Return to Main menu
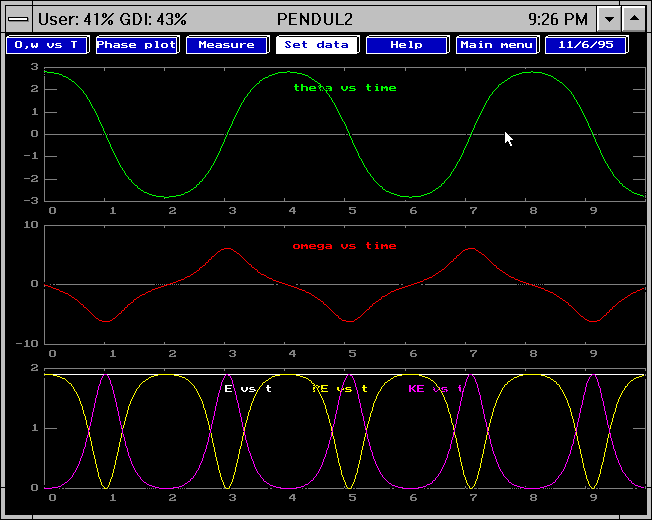 pos(497,45)
